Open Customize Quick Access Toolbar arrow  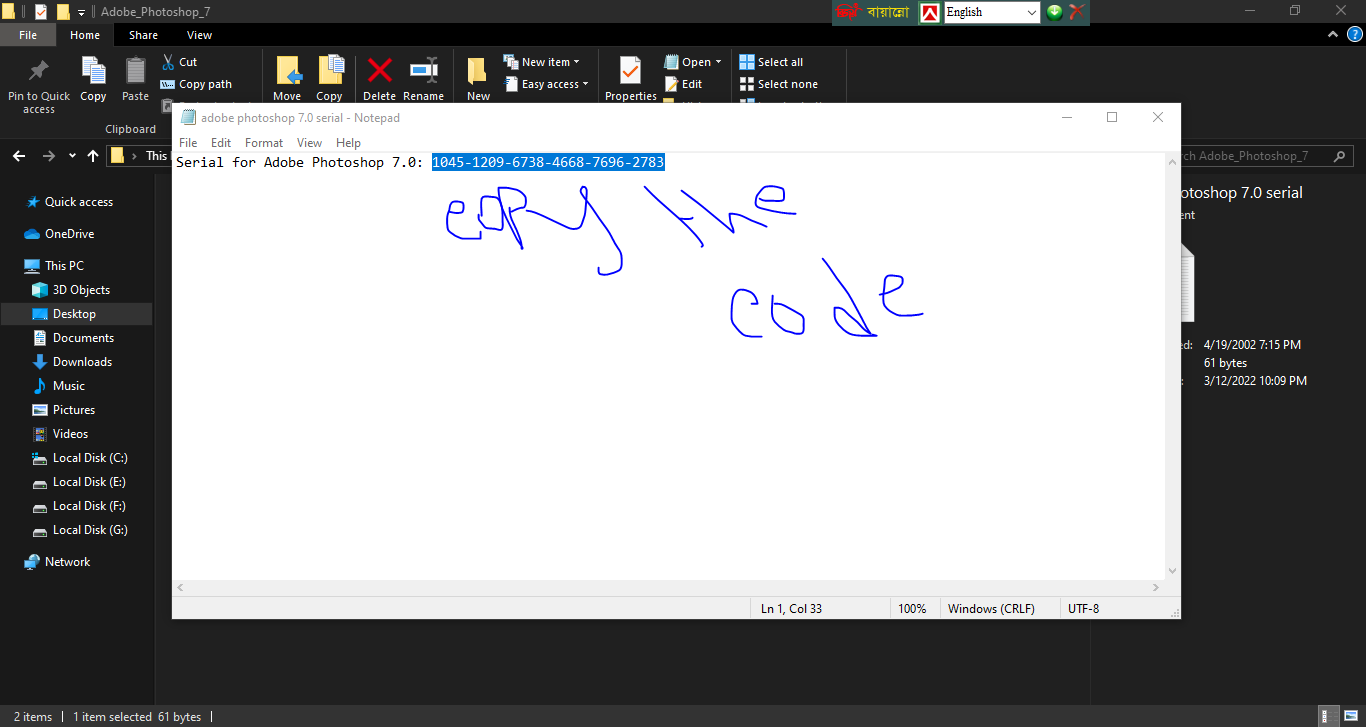81,13
